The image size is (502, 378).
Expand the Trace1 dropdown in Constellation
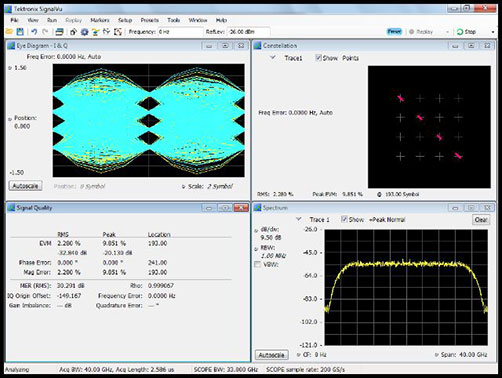point(273,58)
